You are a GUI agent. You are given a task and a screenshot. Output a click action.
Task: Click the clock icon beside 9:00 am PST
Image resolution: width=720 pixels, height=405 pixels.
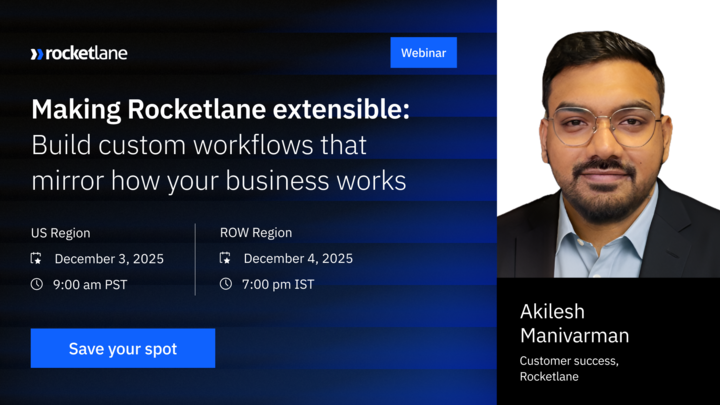tap(37, 284)
